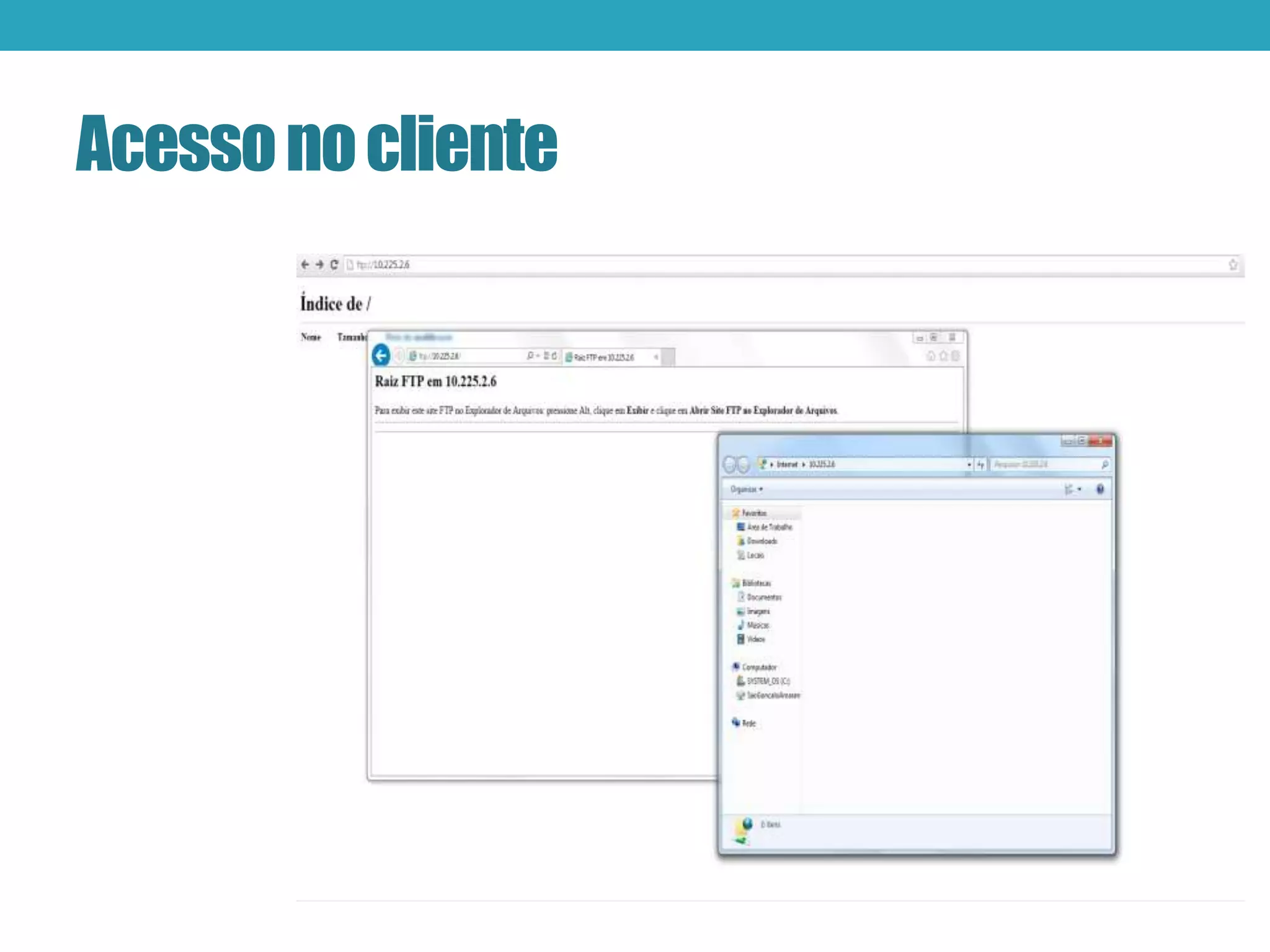
Task: Click Explorer's help question-mark icon
Action: coord(1099,489)
